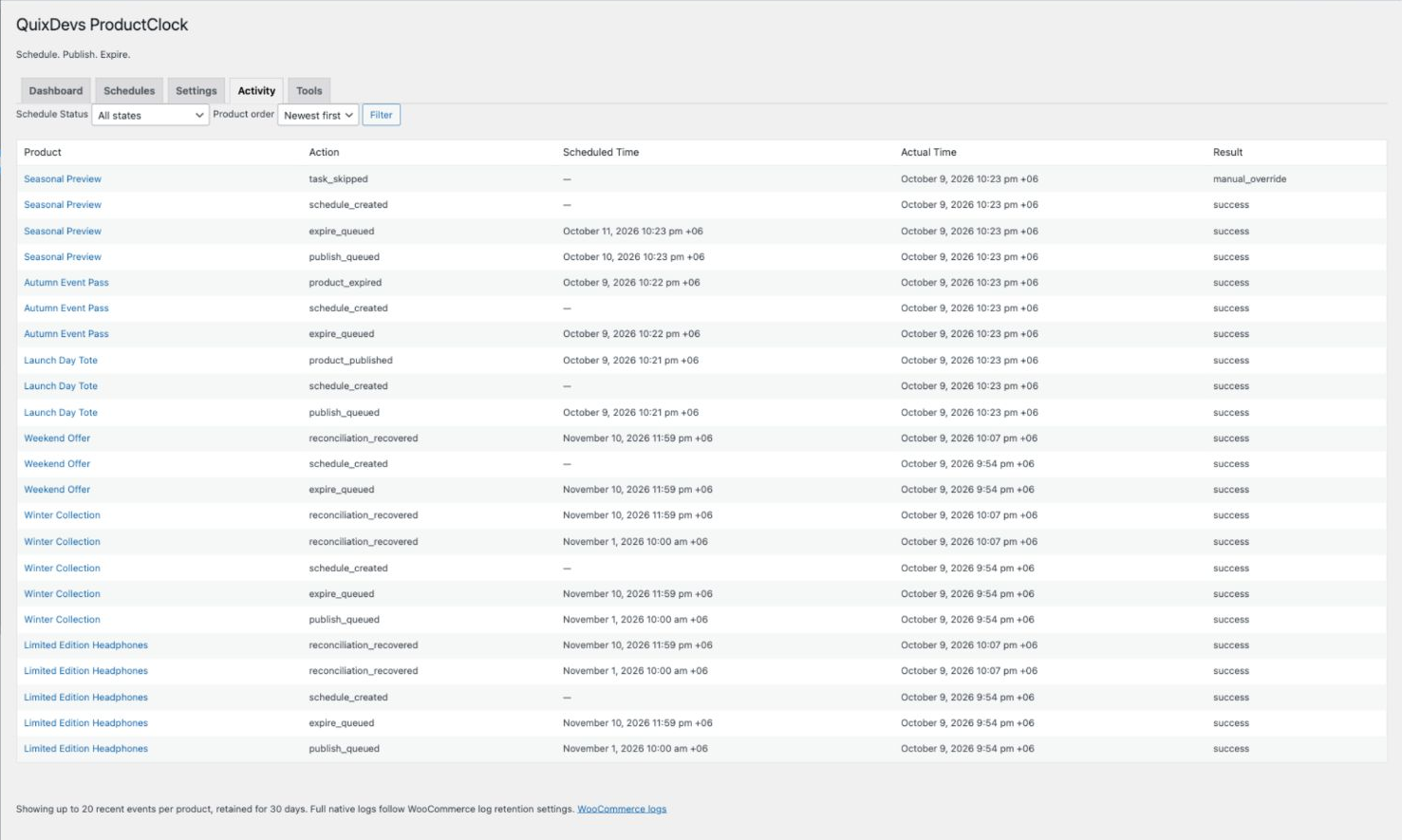1402x840 pixels.
Task: Click the product_expired action cell
Action: (x=346, y=282)
